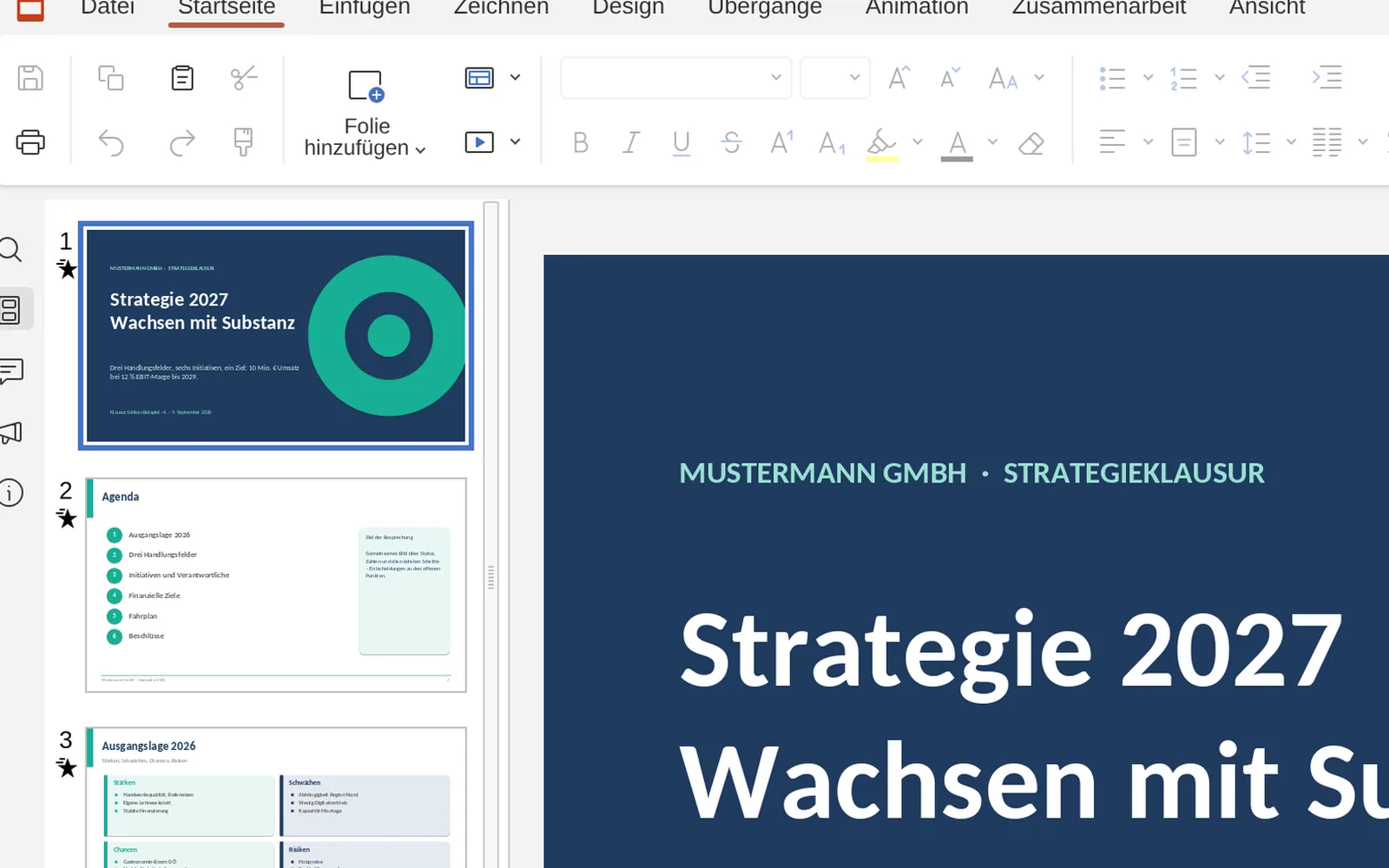The width and height of the screenshot is (1389, 868).
Task: Increase font size
Action: pos(899,78)
